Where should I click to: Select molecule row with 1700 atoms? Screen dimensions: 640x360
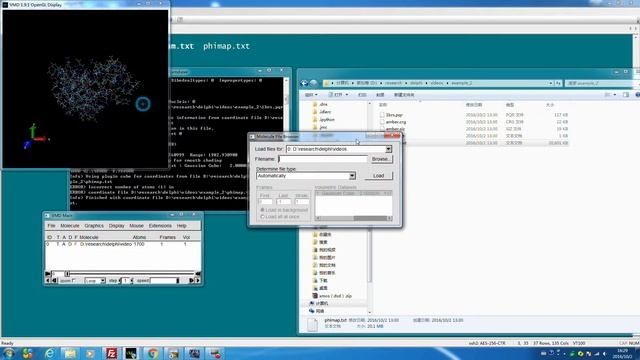point(122,244)
